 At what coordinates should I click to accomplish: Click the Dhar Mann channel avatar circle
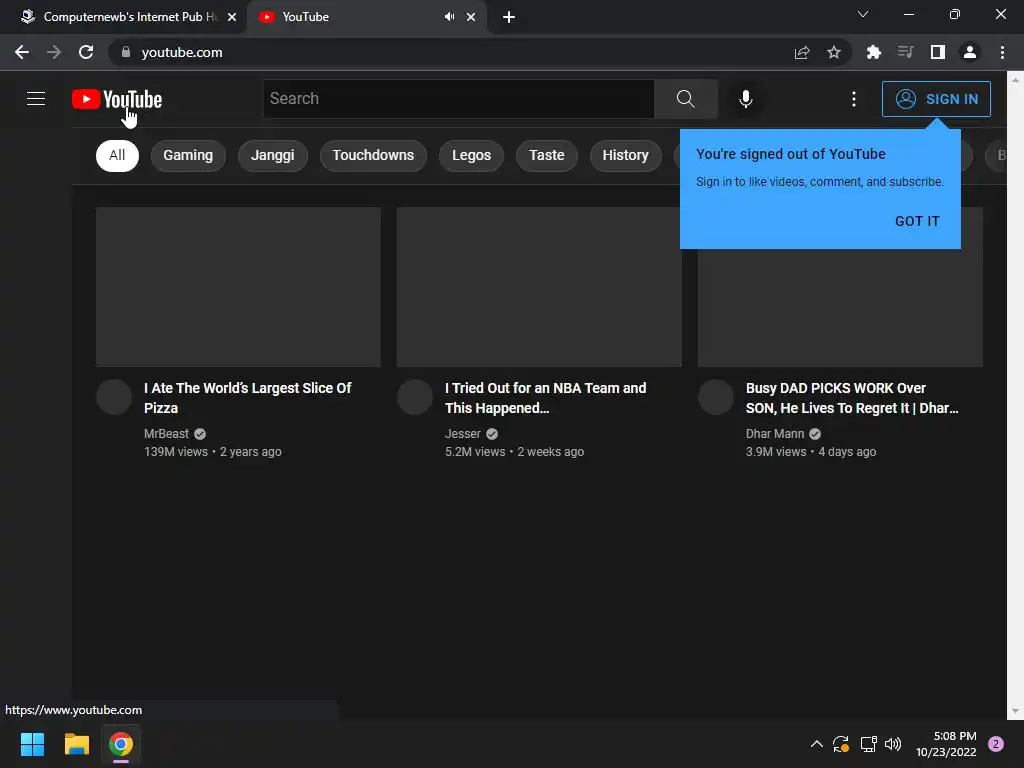tap(716, 397)
